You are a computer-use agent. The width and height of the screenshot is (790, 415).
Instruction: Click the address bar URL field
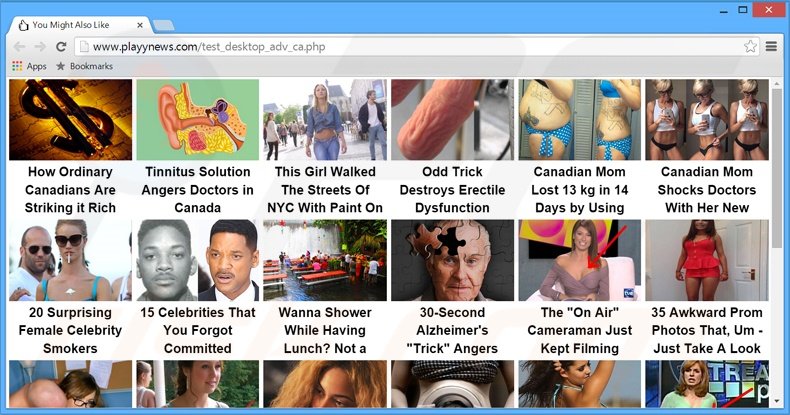click(418, 47)
